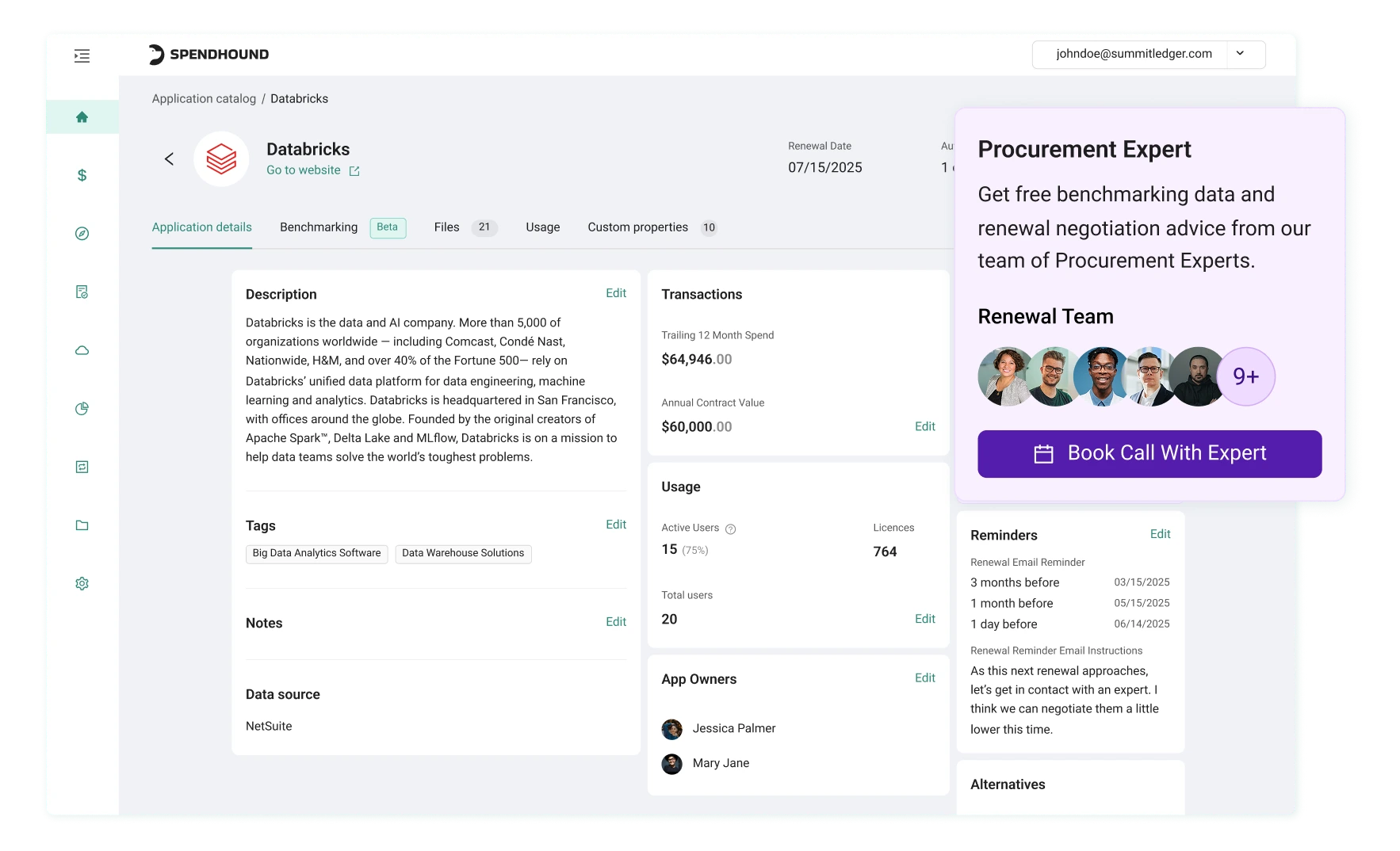Click the first renewal team member photo
This screenshot has height=851, width=1400.
pos(1006,376)
